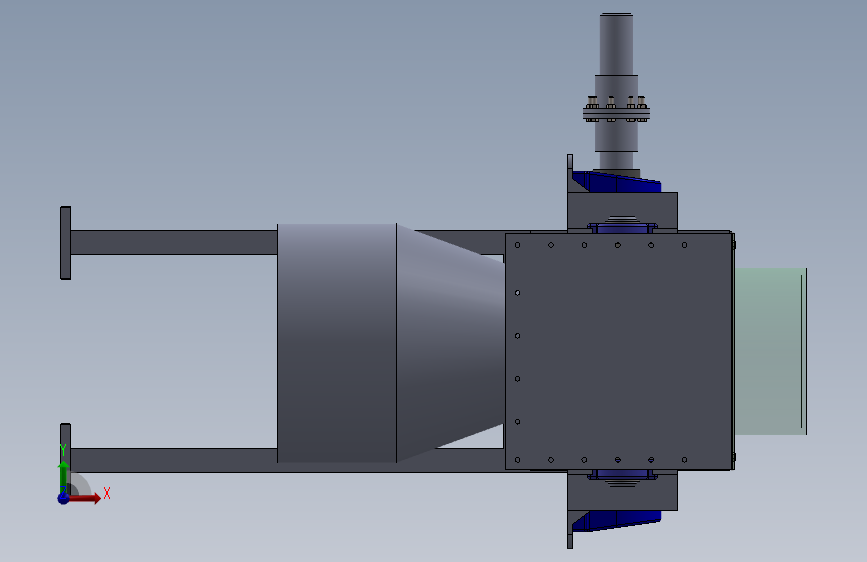867x562 pixels.
Task: Select the upper blue bearing housing
Action: 622,227
